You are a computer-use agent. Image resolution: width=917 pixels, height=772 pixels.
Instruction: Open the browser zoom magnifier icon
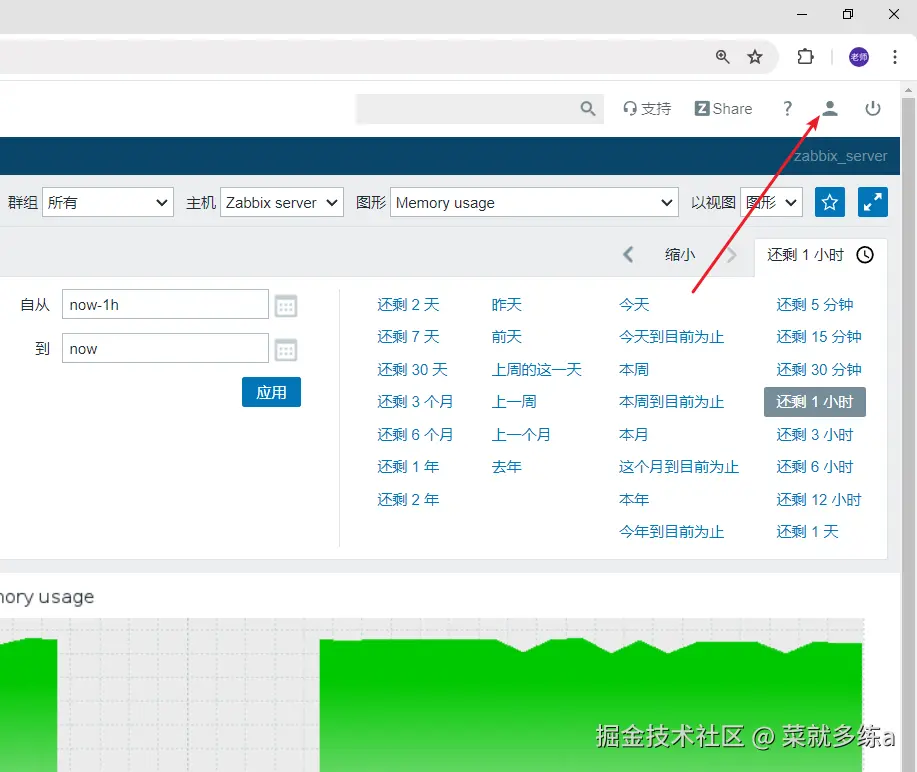(x=723, y=57)
